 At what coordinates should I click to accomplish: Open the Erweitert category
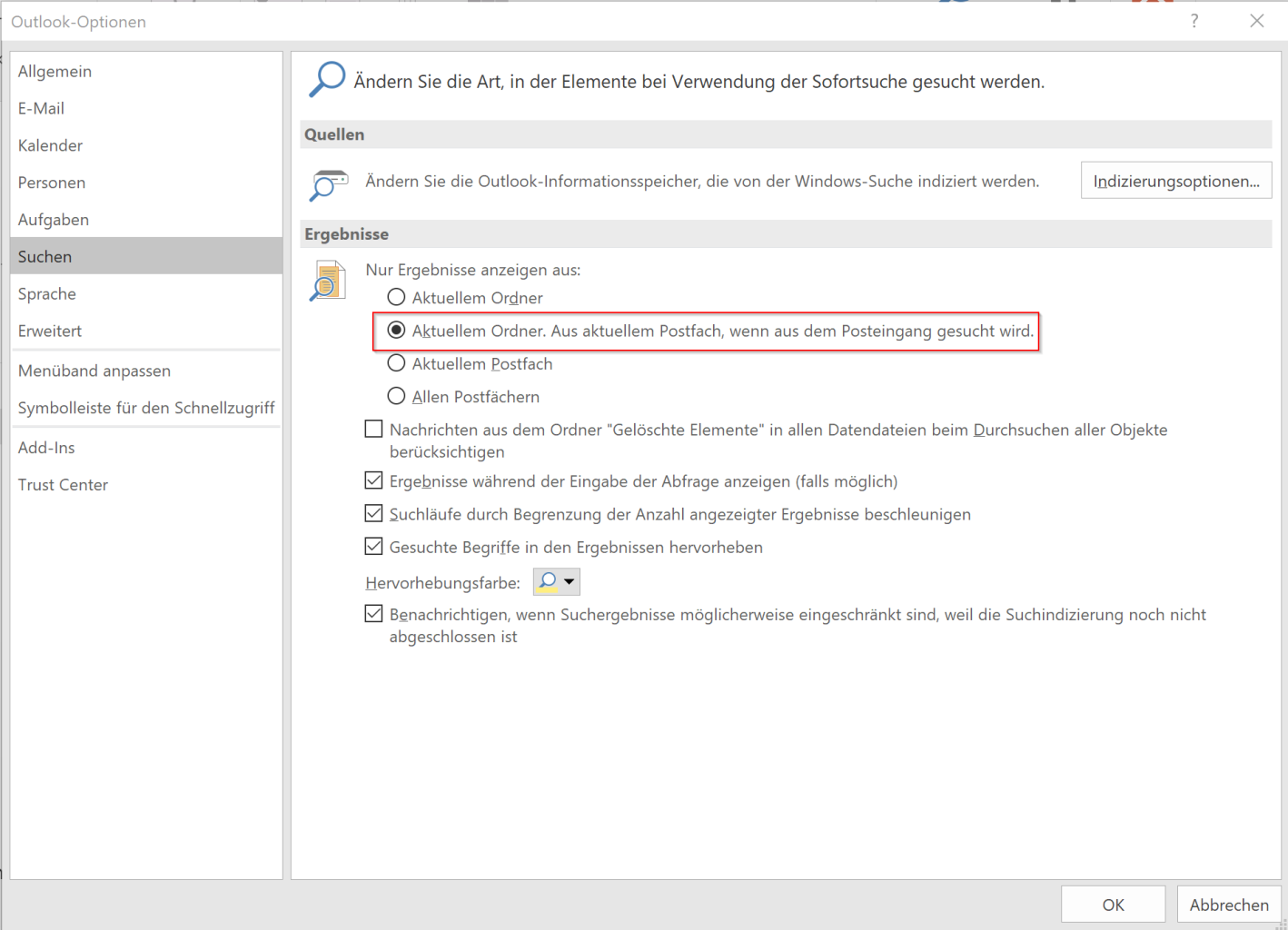146,331
